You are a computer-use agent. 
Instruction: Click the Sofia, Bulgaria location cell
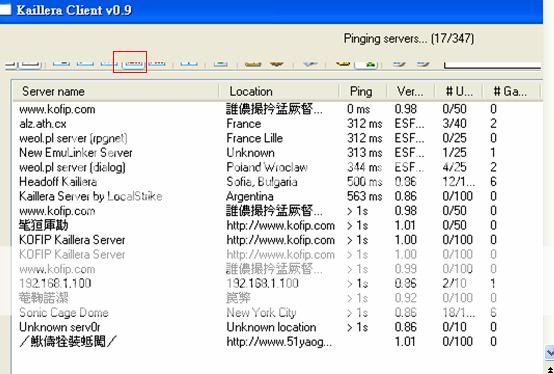click(262, 182)
